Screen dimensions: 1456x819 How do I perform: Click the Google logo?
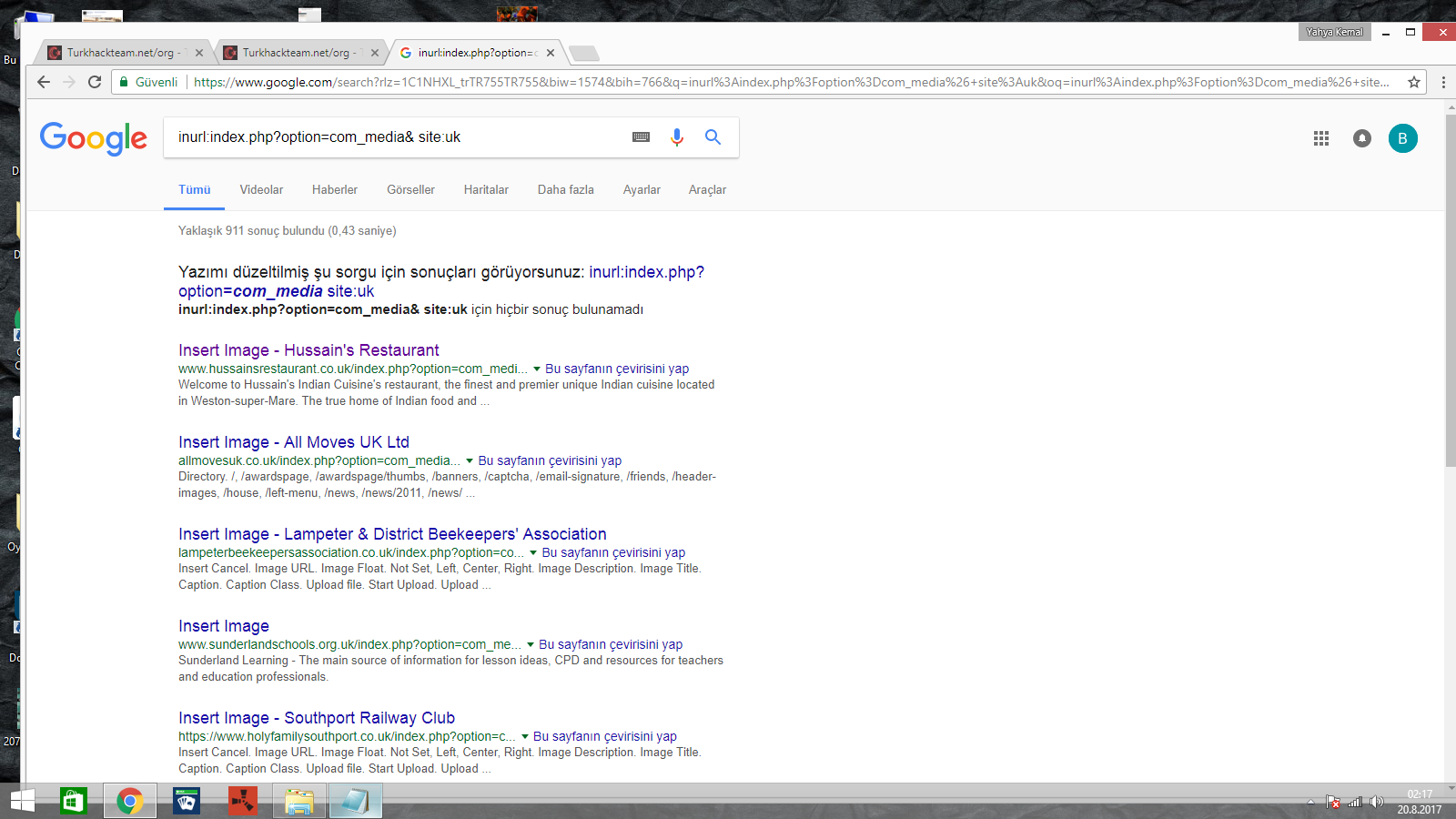(x=93, y=138)
